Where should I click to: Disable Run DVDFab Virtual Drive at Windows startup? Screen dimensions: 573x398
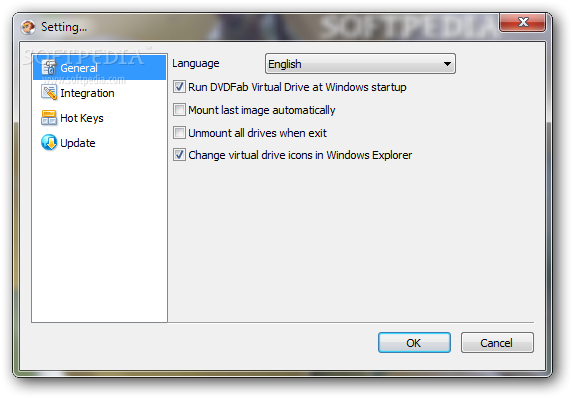[x=179, y=87]
